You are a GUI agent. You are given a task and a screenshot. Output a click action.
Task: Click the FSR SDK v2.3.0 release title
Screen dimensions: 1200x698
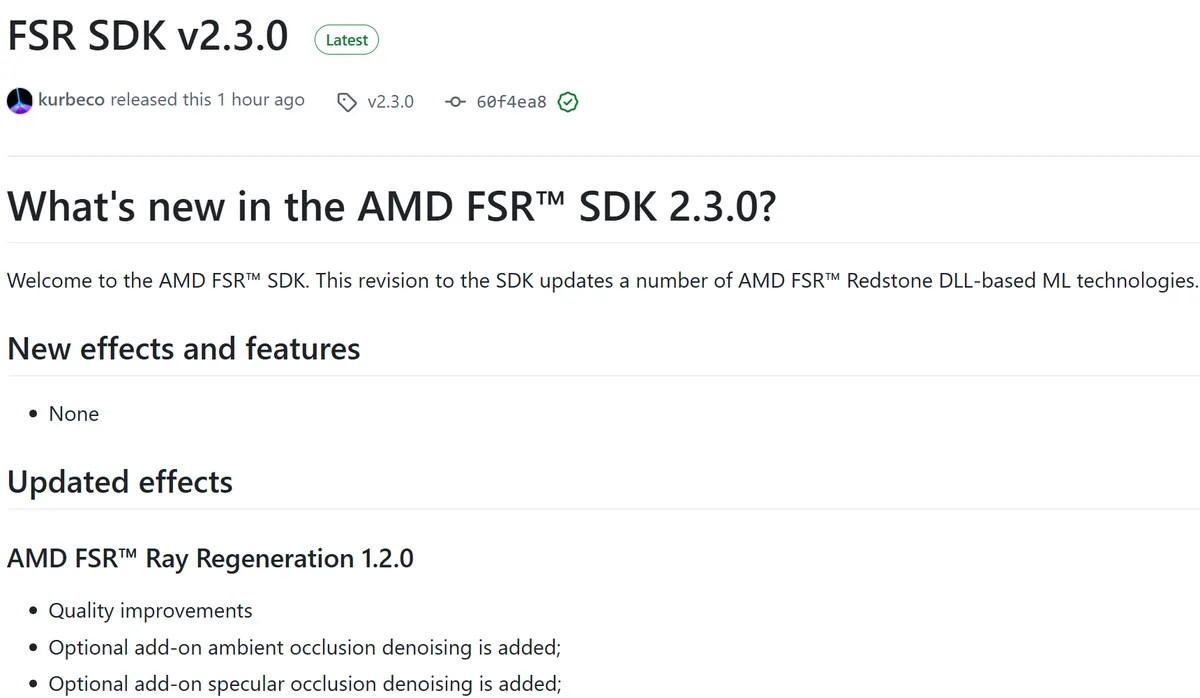(x=148, y=37)
